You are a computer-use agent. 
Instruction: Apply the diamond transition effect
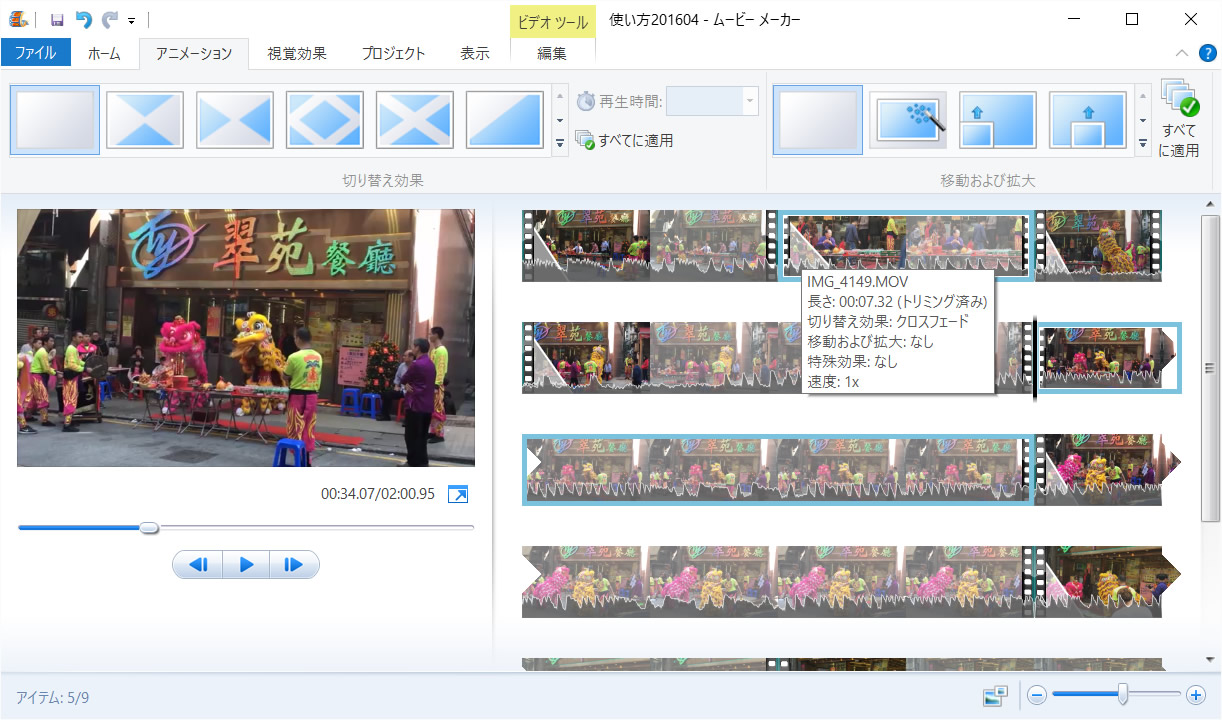click(x=324, y=119)
